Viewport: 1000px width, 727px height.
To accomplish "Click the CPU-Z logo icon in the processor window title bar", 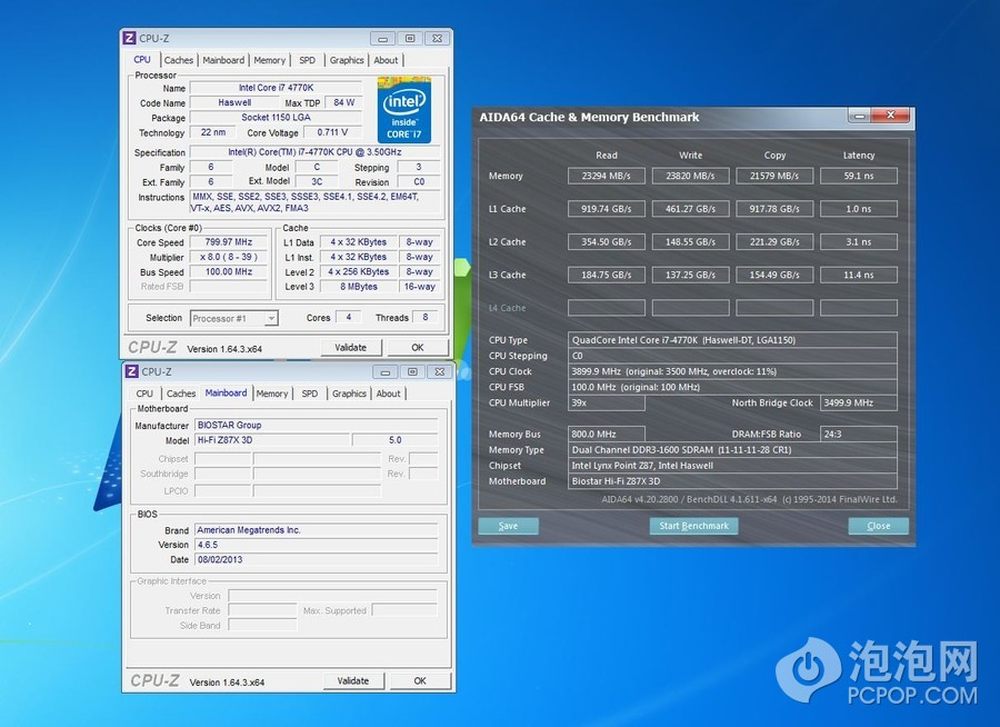I will pyautogui.click(x=129, y=38).
